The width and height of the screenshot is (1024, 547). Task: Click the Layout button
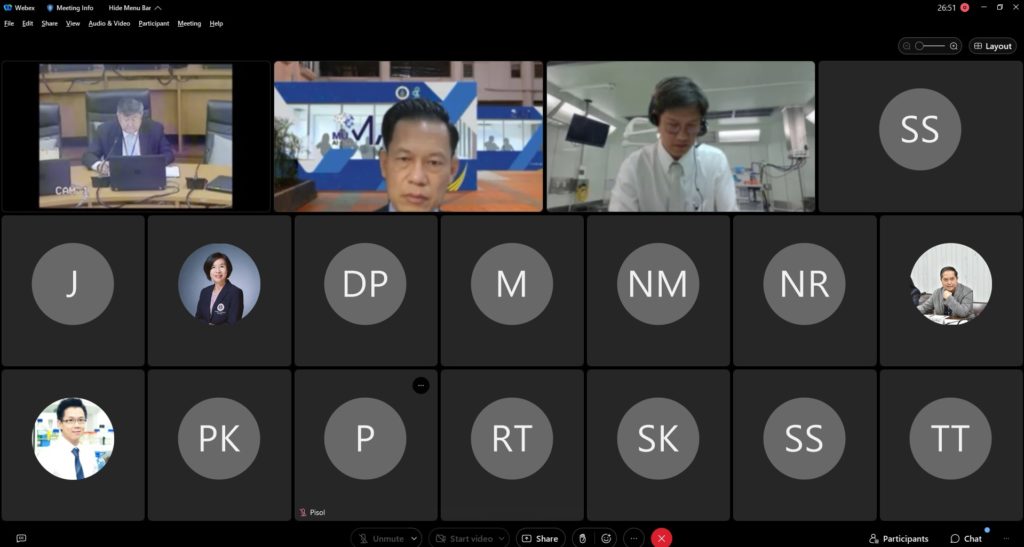pos(992,46)
